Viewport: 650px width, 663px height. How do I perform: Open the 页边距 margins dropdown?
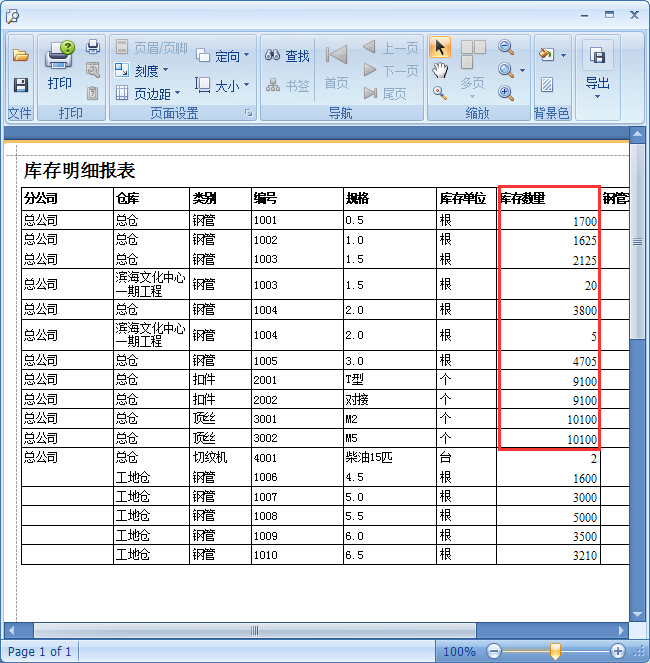[x=148, y=93]
